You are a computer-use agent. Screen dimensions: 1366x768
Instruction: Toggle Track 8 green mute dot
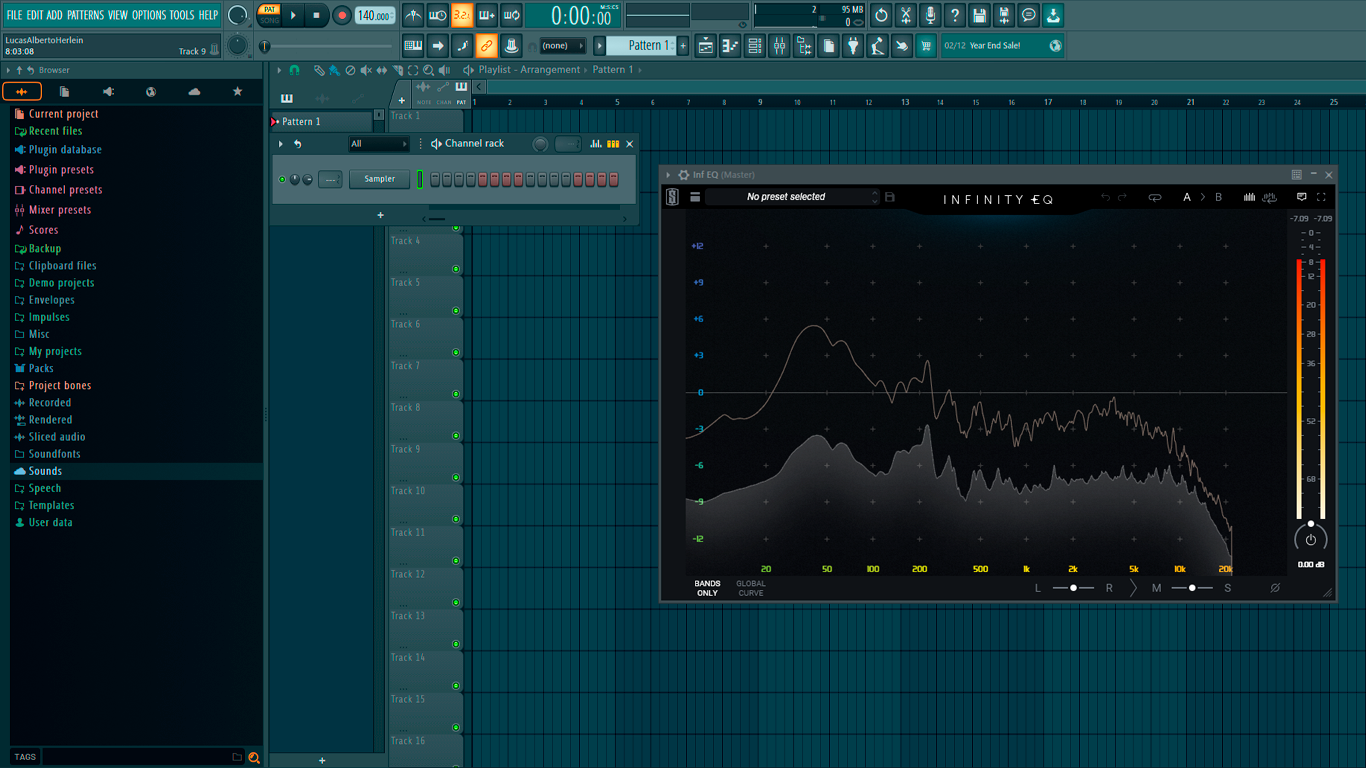pos(456,436)
